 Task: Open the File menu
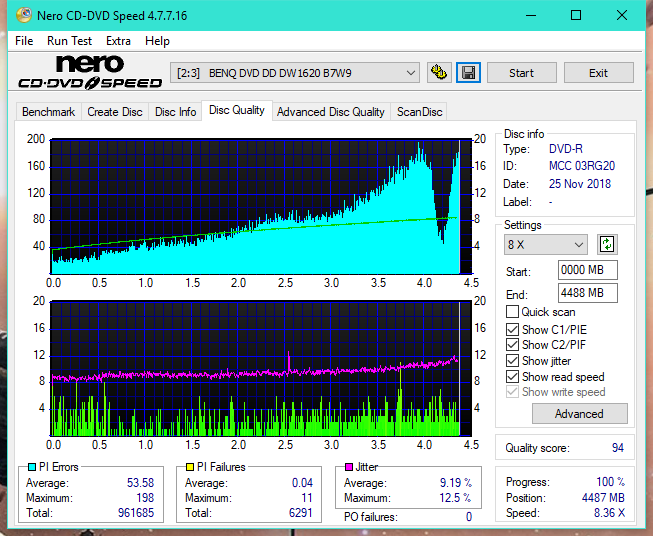24,41
